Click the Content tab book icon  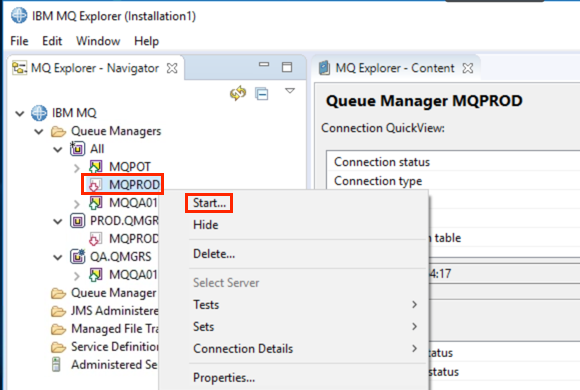click(x=324, y=68)
